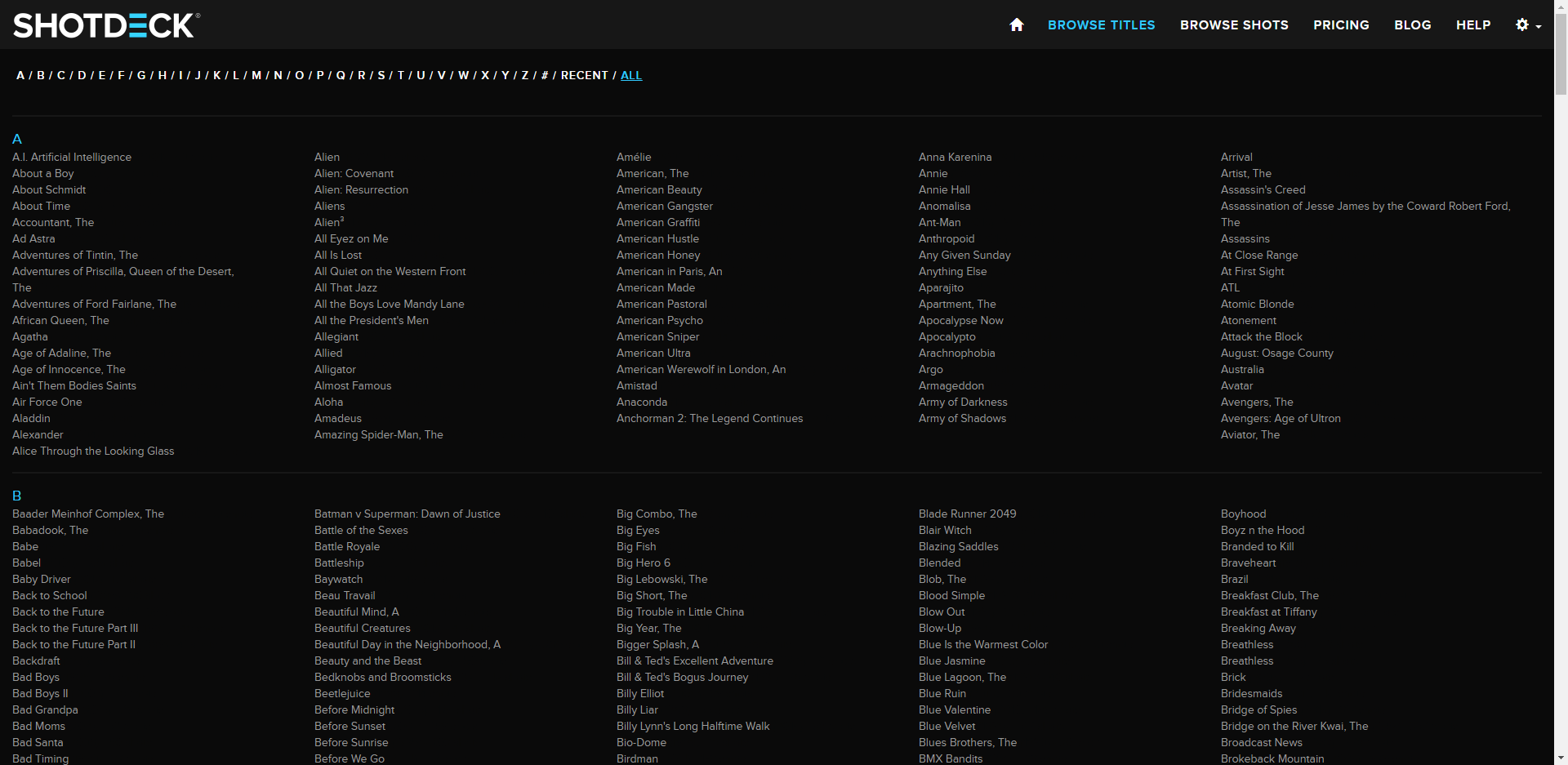The width and height of the screenshot is (1568, 765).
Task: Open Billy Lynn's Long Halftime Walk
Action: pos(693,726)
